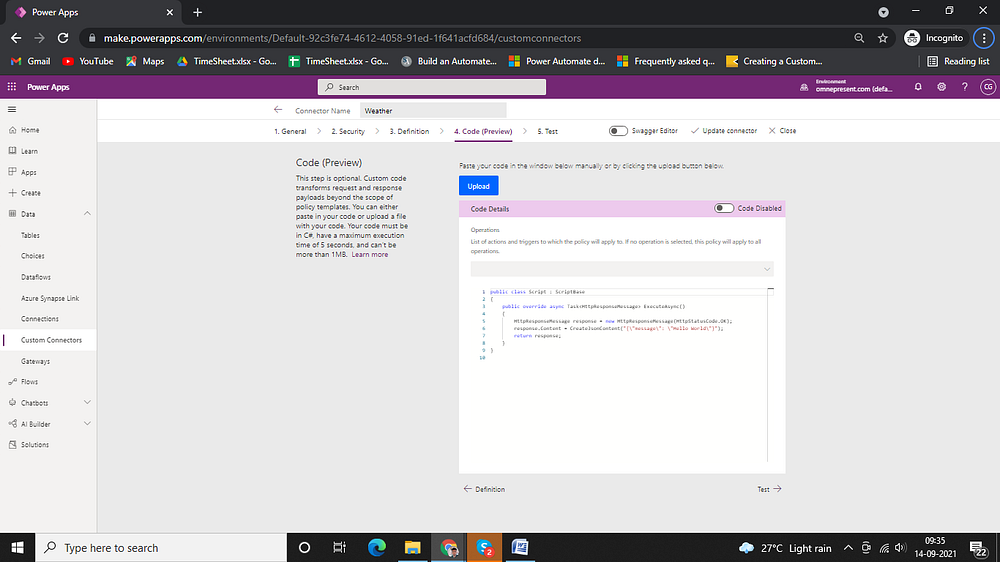Screen dimensions: 1000x562
Task: Open the Power Apps app launcher waffle
Action: [x=11, y=87]
